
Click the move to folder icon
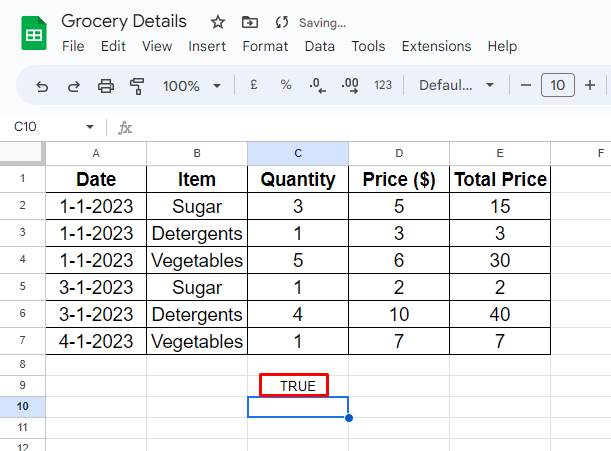click(250, 22)
